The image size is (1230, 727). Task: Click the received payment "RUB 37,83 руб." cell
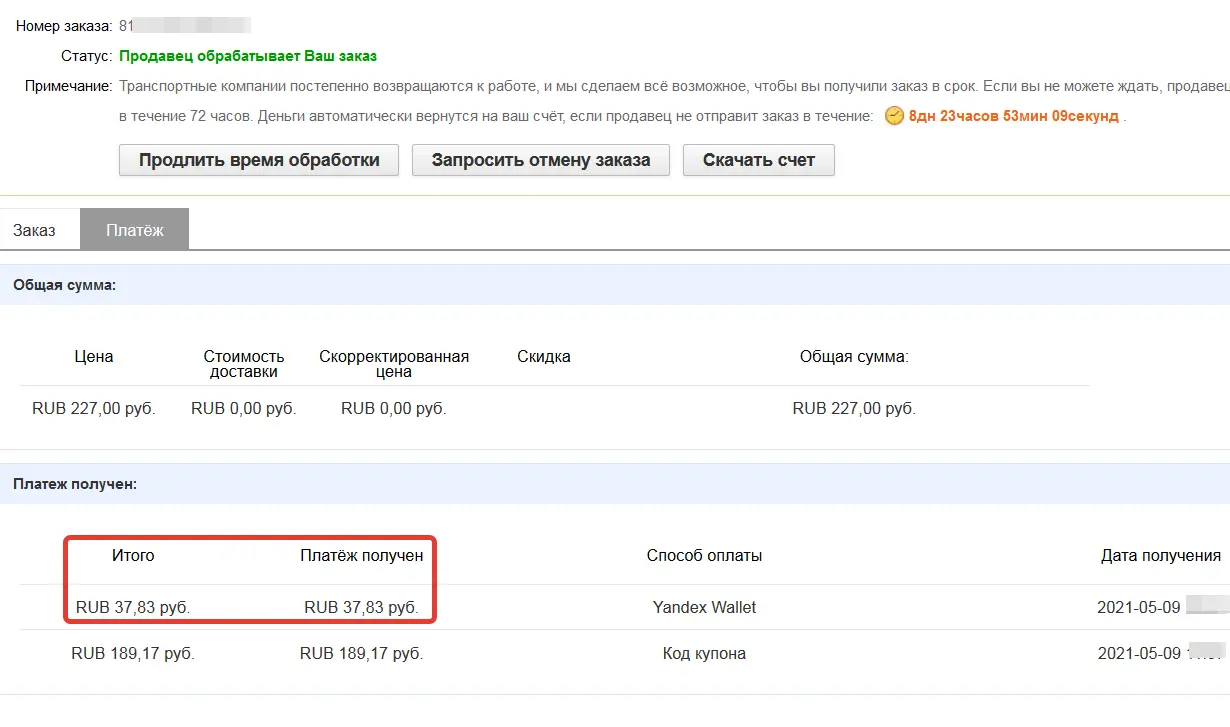[361, 607]
